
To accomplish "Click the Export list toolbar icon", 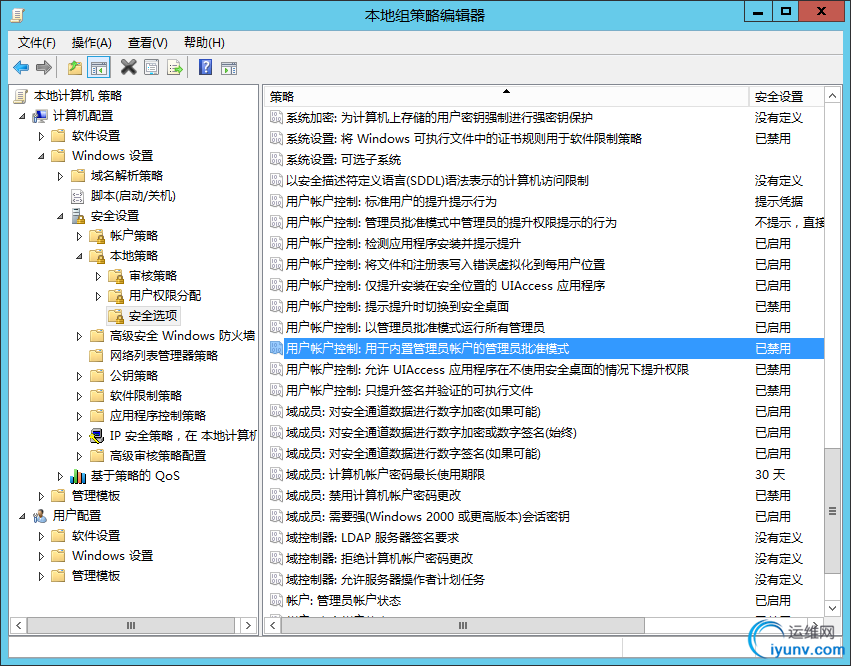I will click(x=175, y=68).
